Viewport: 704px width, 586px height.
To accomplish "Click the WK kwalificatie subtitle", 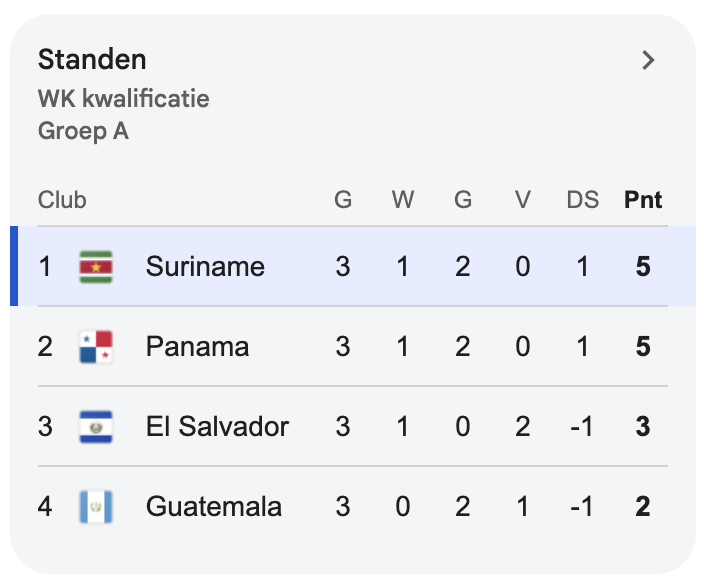I will click(x=123, y=100).
